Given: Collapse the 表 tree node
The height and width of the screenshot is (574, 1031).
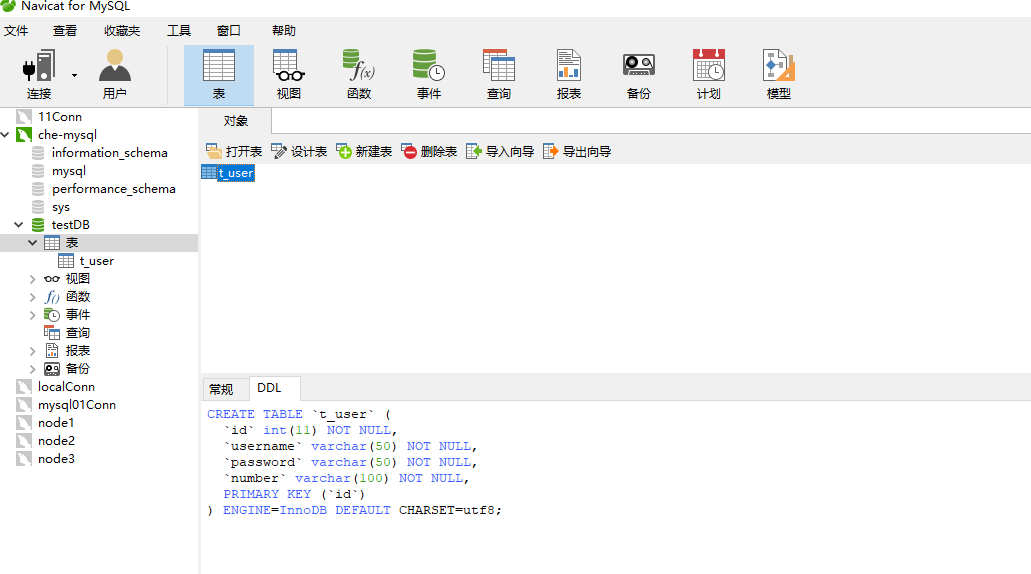Looking at the screenshot, I should click(32, 243).
